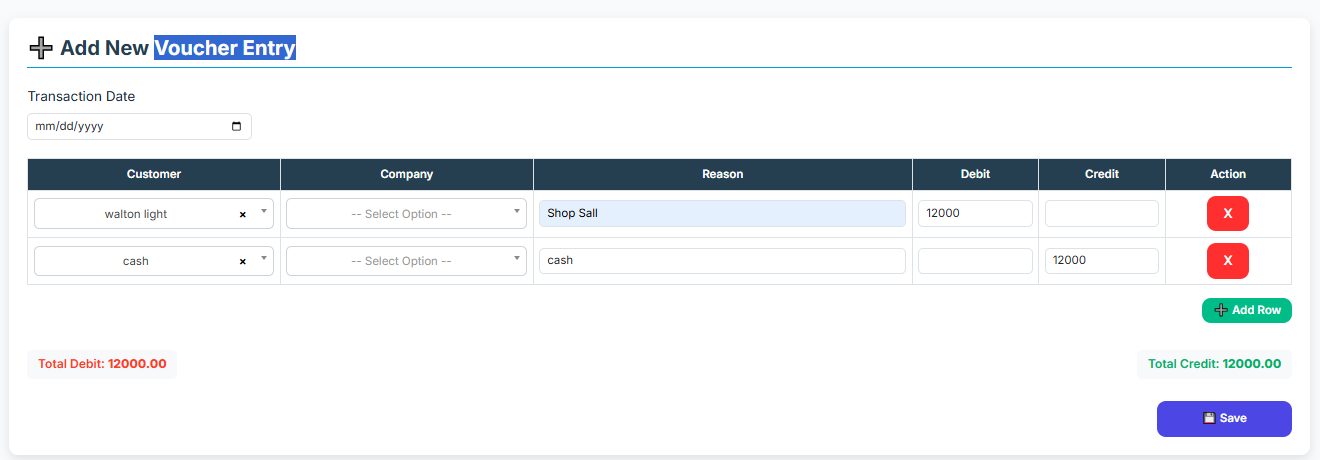Save the voucher entry
Screen dimensions: 1320x460
tap(1223, 419)
